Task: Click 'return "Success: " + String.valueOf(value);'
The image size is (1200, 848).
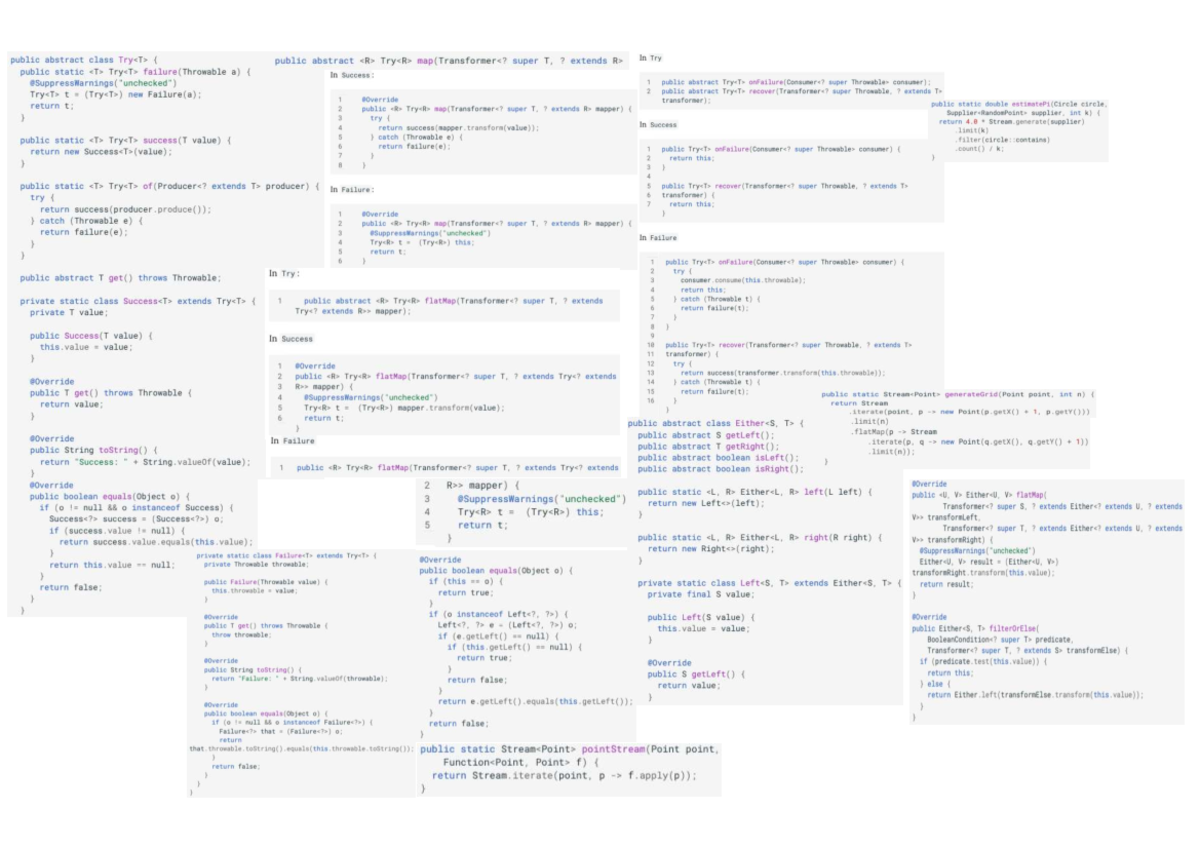Action: coord(145,462)
